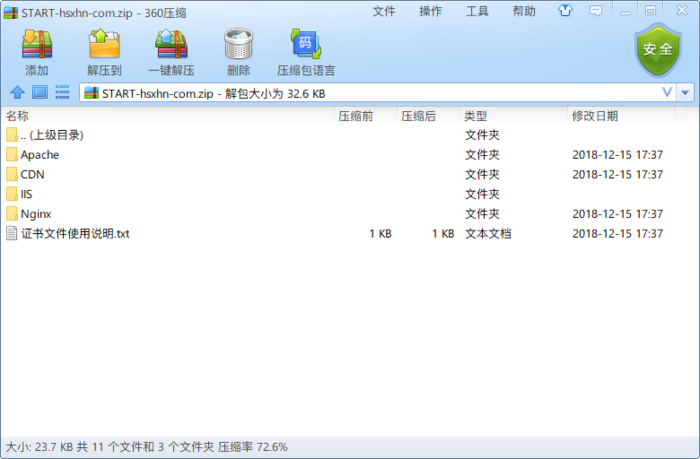Open the 文件 menu
This screenshot has height=459, width=700.
pos(384,11)
